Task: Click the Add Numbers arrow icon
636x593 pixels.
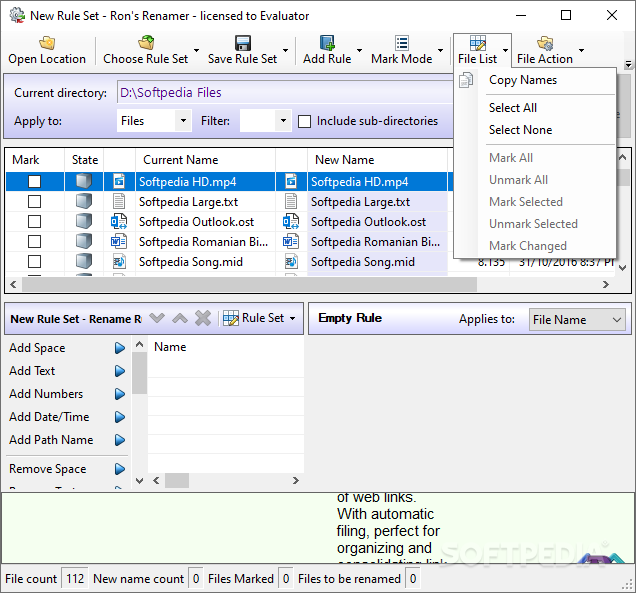Action: [120, 394]
